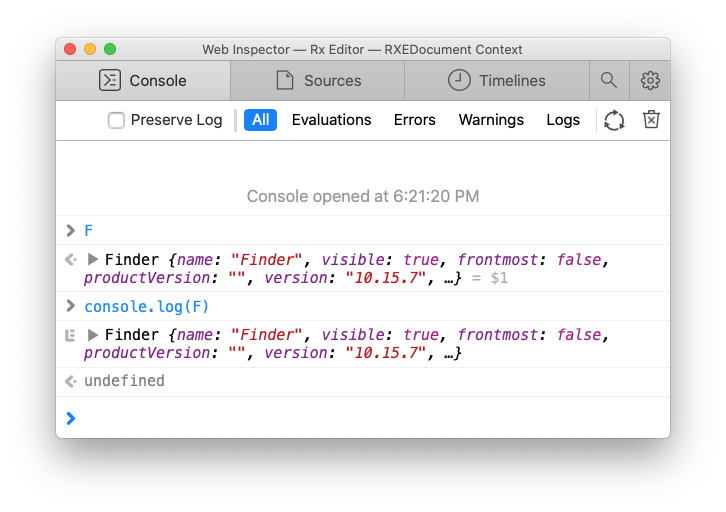Open the Timelines tab

(x=497, y=81)
